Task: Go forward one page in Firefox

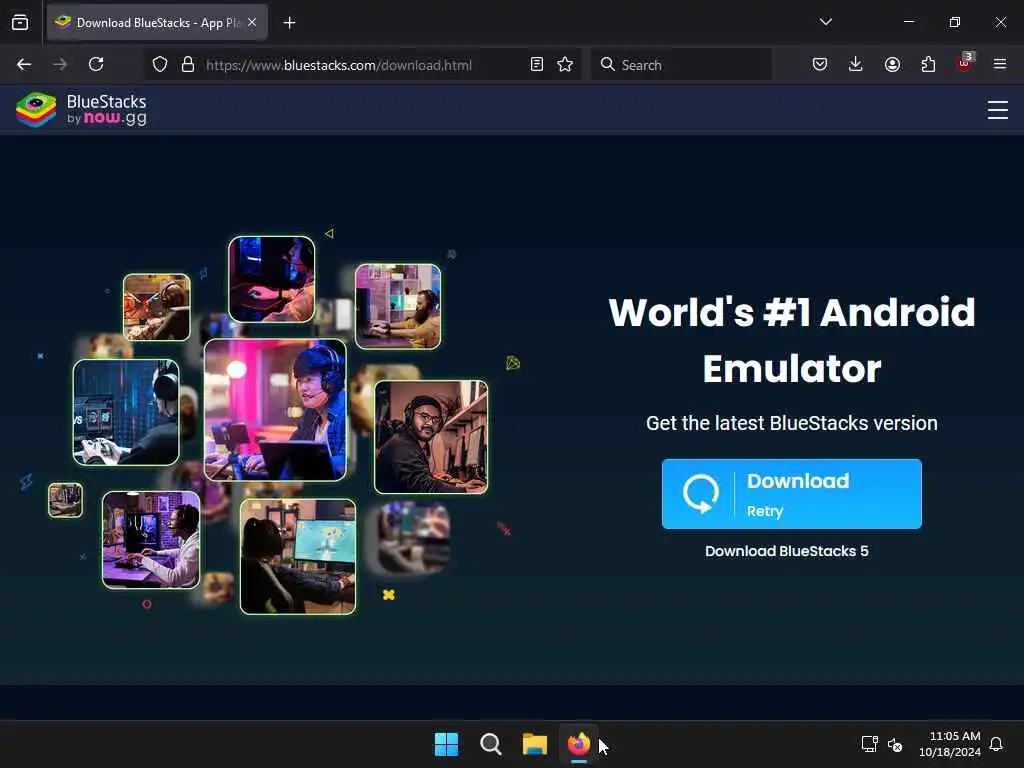Action: [60, 64]
